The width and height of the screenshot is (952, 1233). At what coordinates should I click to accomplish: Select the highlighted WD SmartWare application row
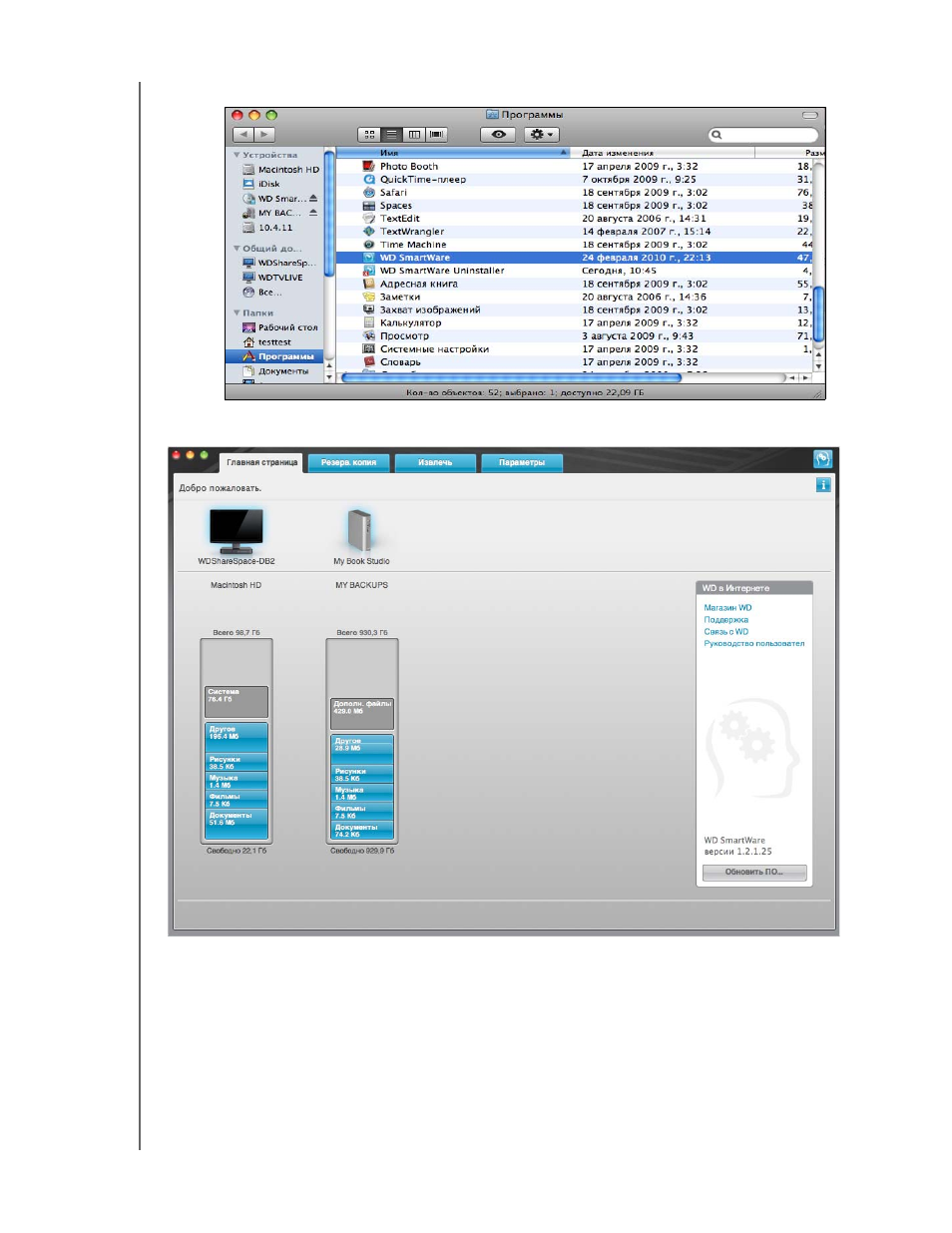click(575, 258)
